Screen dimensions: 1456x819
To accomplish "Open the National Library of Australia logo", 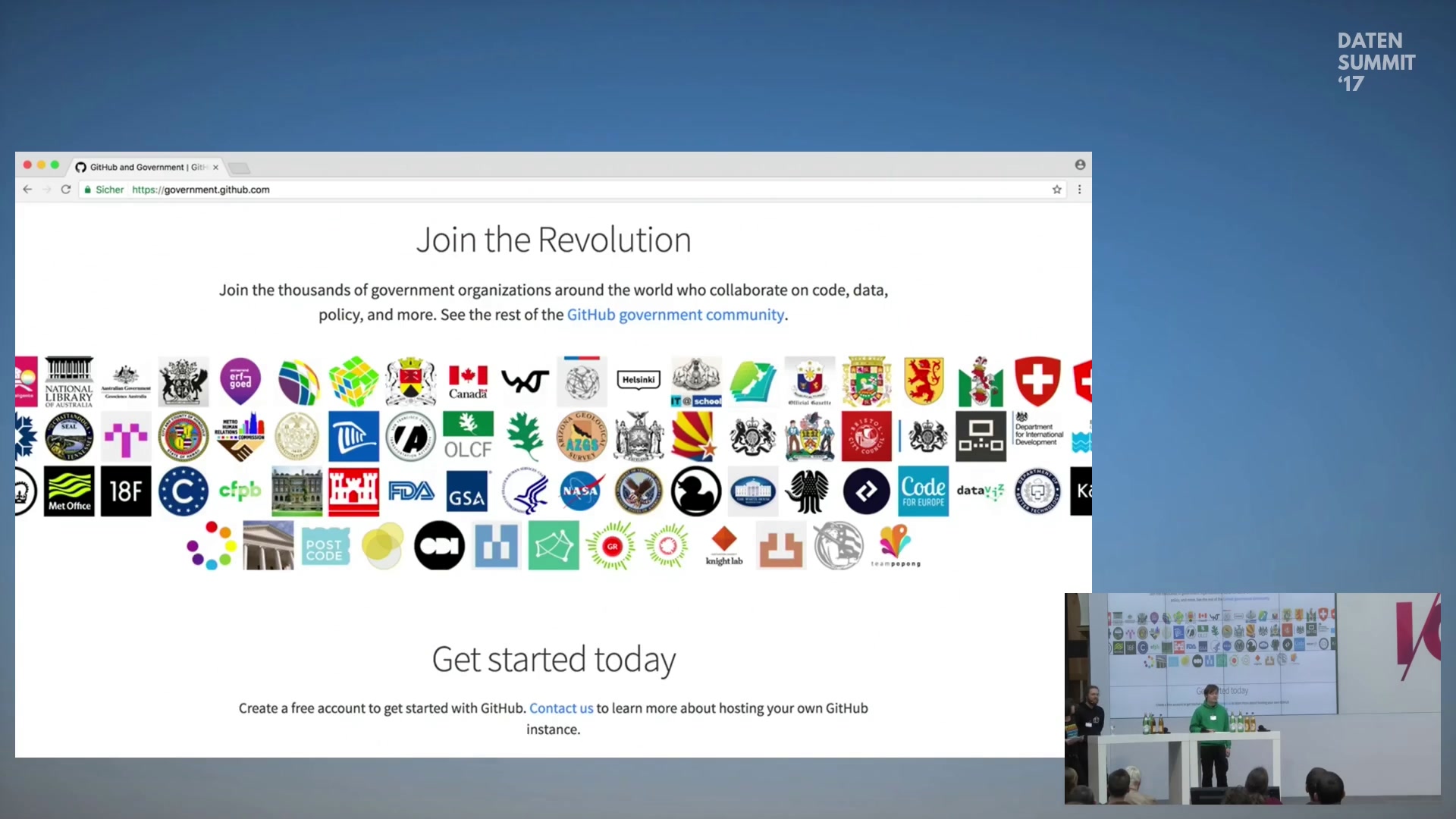I will coord(69,381).
